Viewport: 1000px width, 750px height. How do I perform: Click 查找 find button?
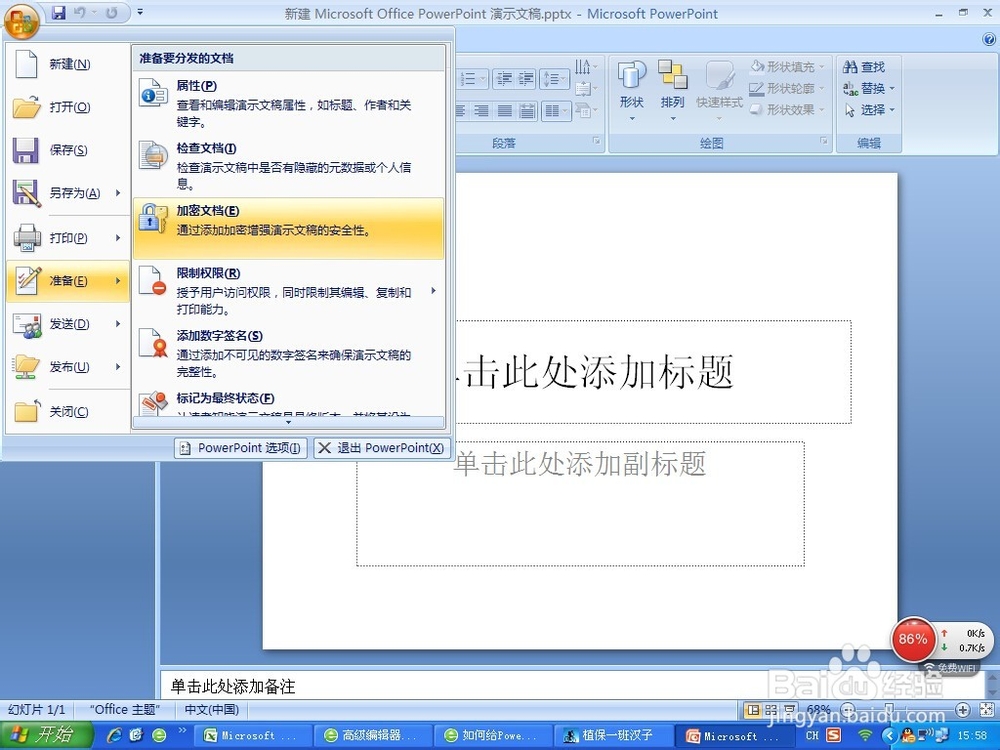click(864, 66)
